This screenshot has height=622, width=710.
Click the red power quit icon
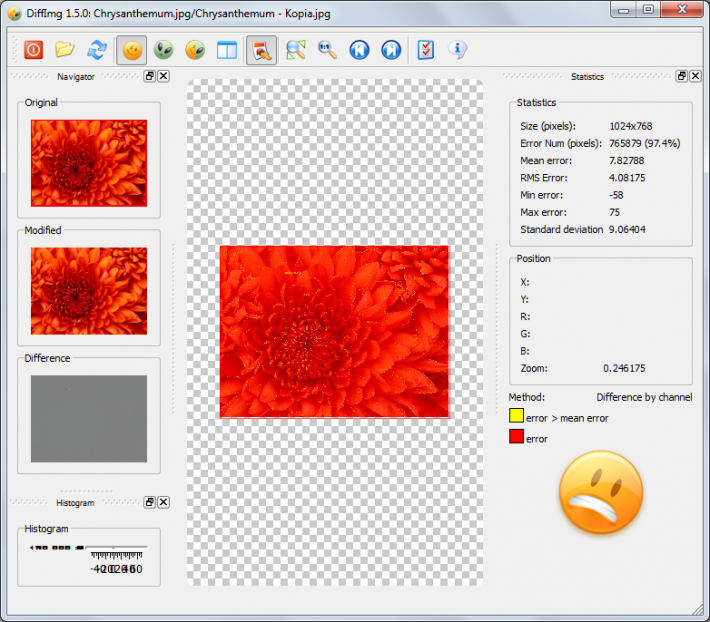[x=34, y=50]
